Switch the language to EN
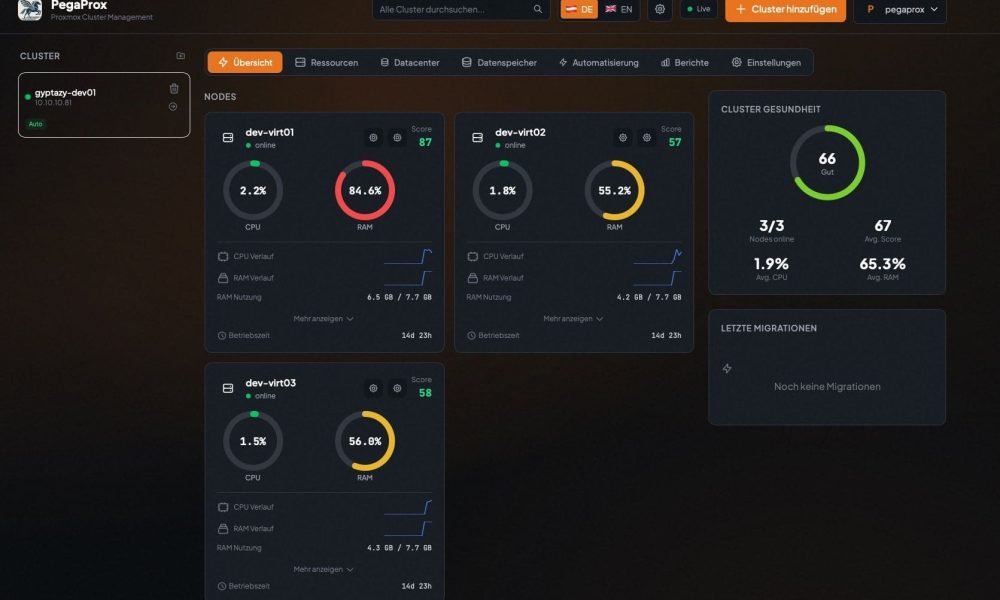1000x600 pixels. (x=619, y=9)
